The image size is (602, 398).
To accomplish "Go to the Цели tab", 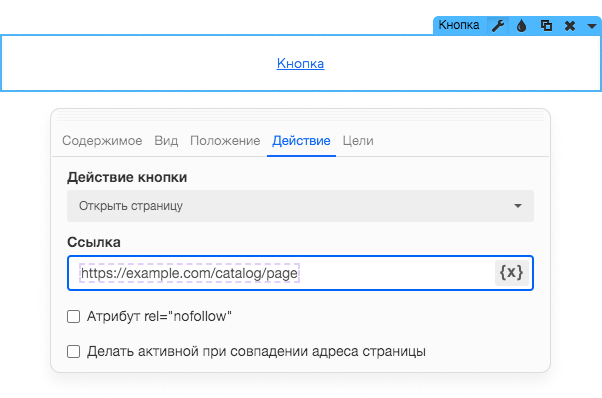I will tap(358, 141).
